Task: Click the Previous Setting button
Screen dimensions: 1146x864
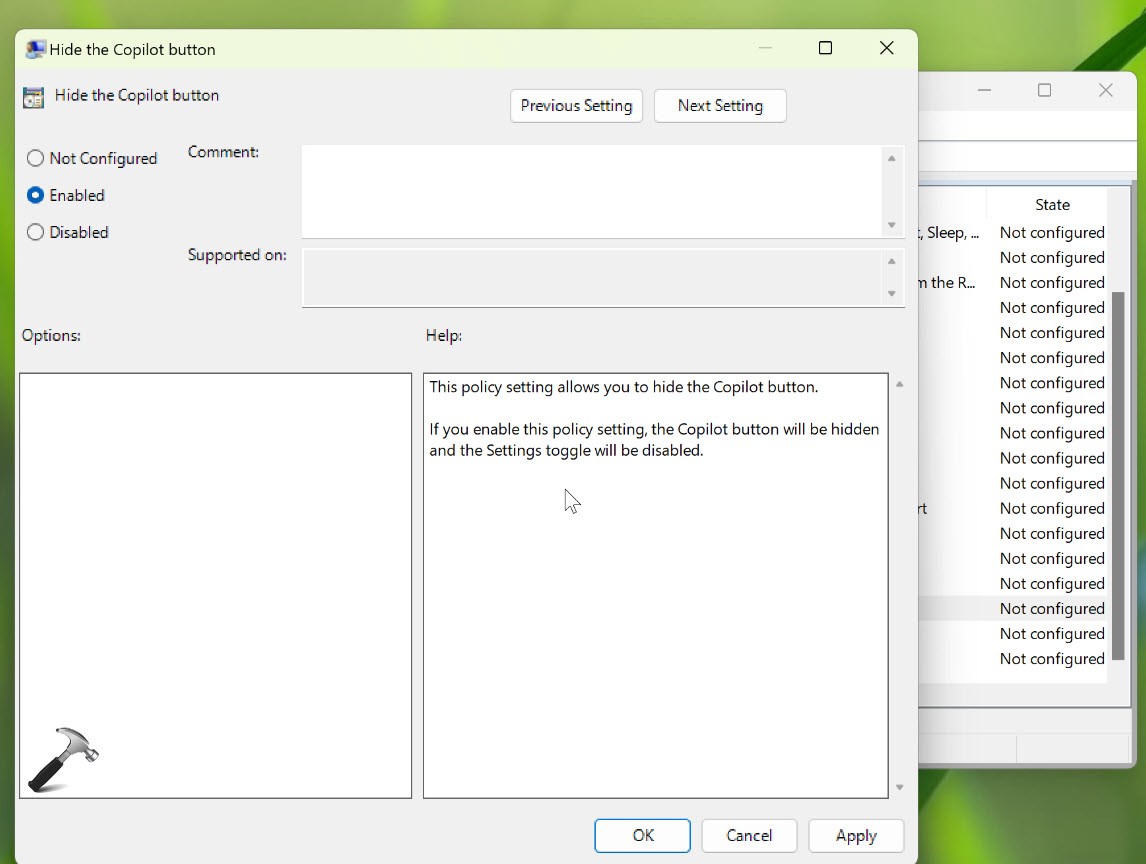Action: coord(576,105)
